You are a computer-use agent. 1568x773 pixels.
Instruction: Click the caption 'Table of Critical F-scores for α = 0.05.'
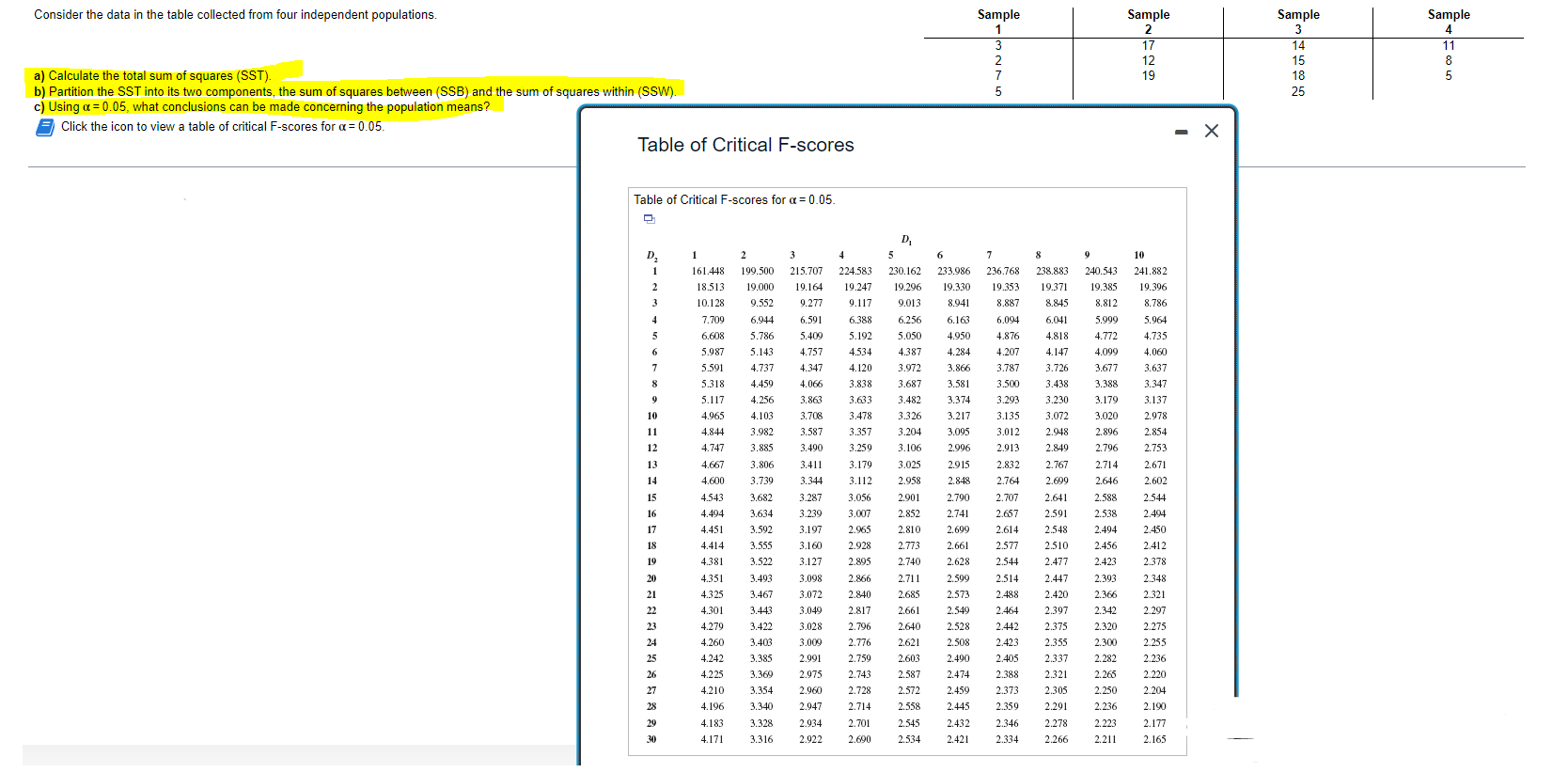click(734, 199)
